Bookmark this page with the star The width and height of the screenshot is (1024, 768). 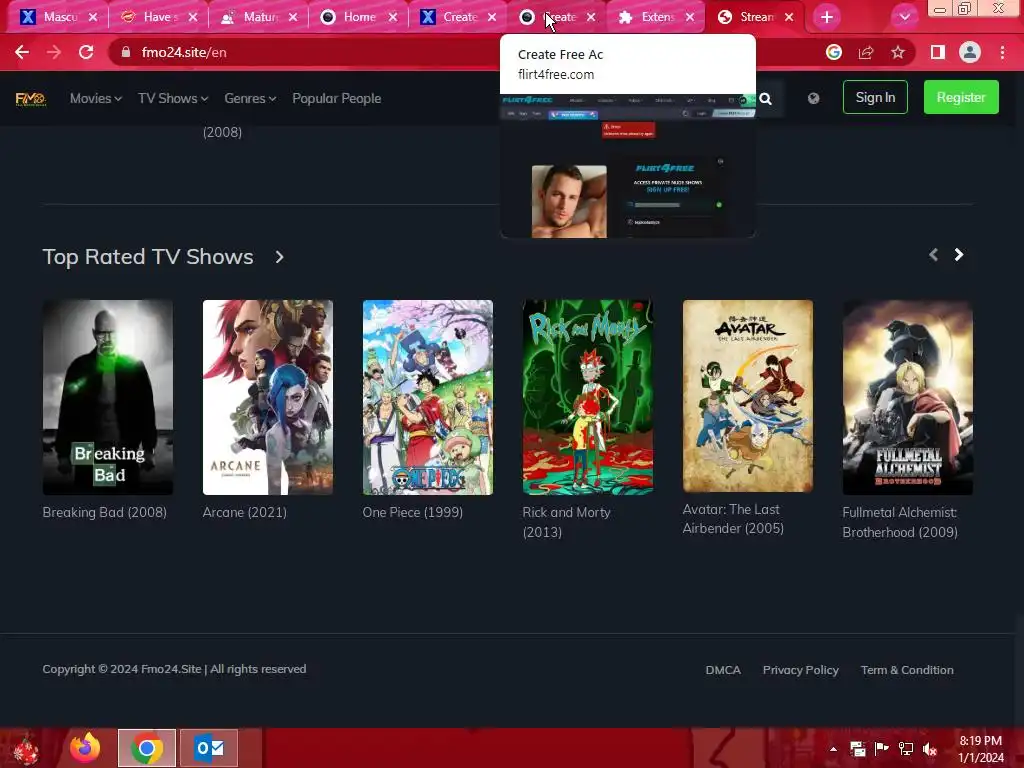pos(898,52)
